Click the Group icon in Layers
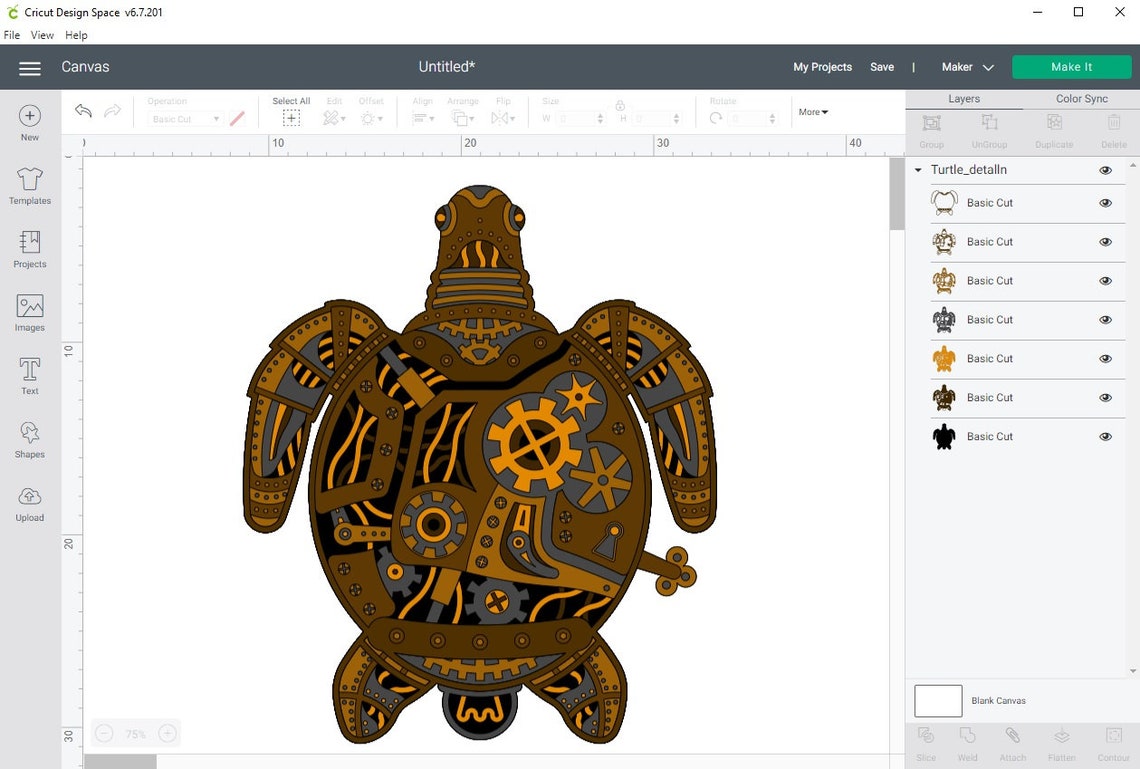The width and height of the screenshot is (1140, 769). (x=931, y=123)
